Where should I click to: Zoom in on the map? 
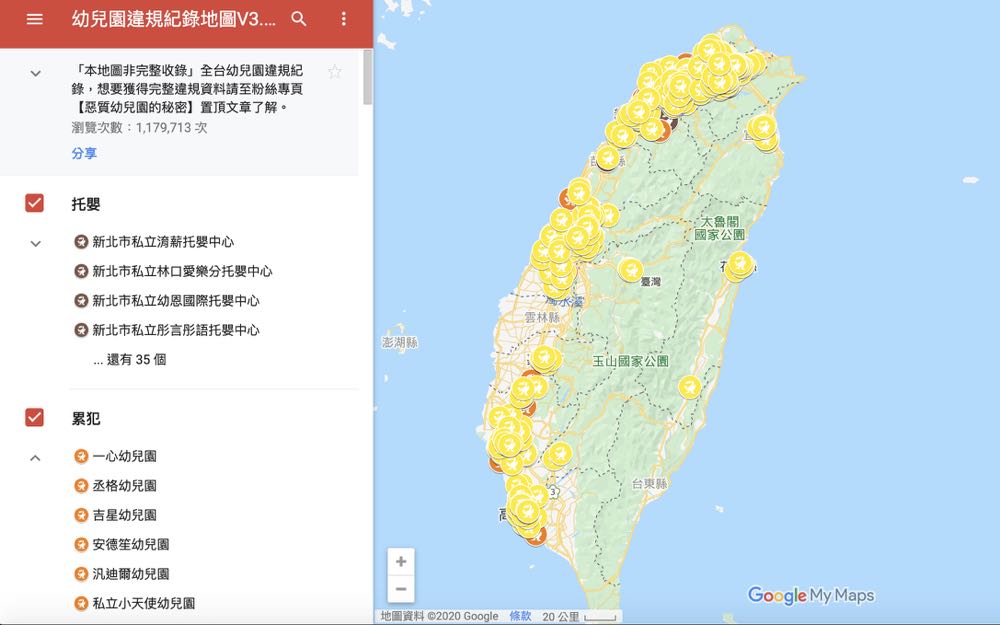click(x=401, y=562)
